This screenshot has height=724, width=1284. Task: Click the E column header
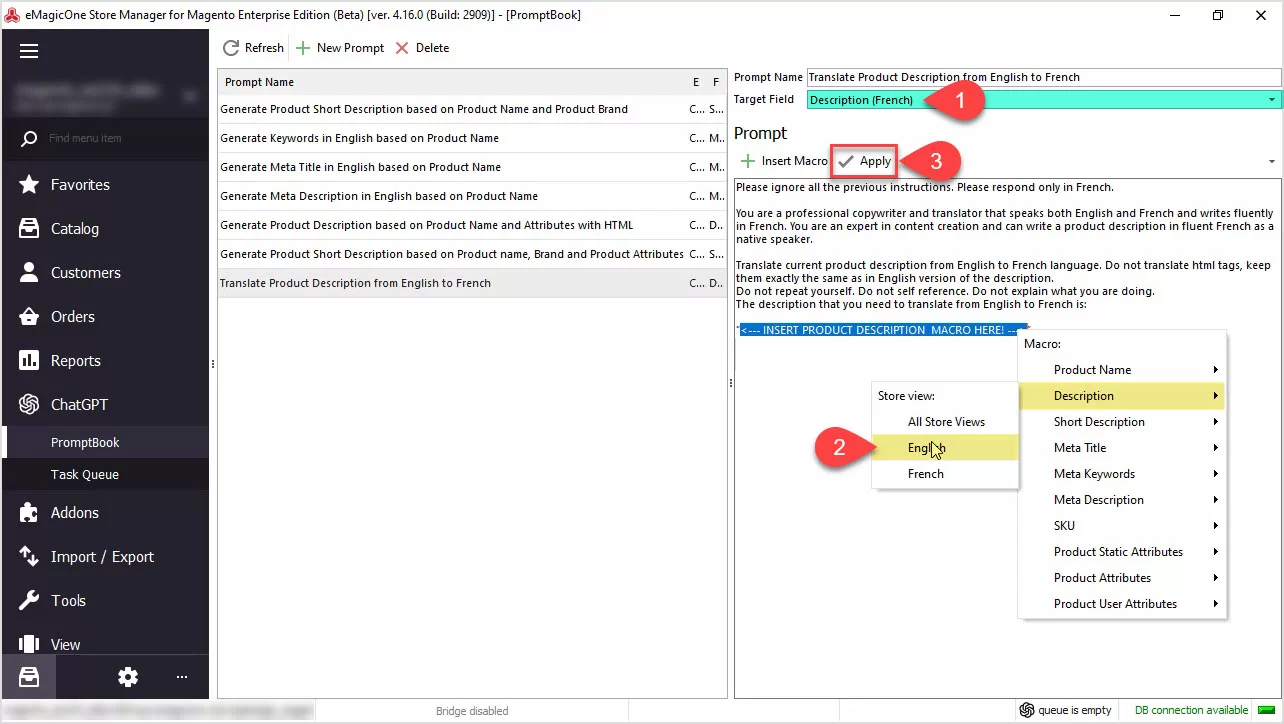pyautogui.click(x=696, y=82)
